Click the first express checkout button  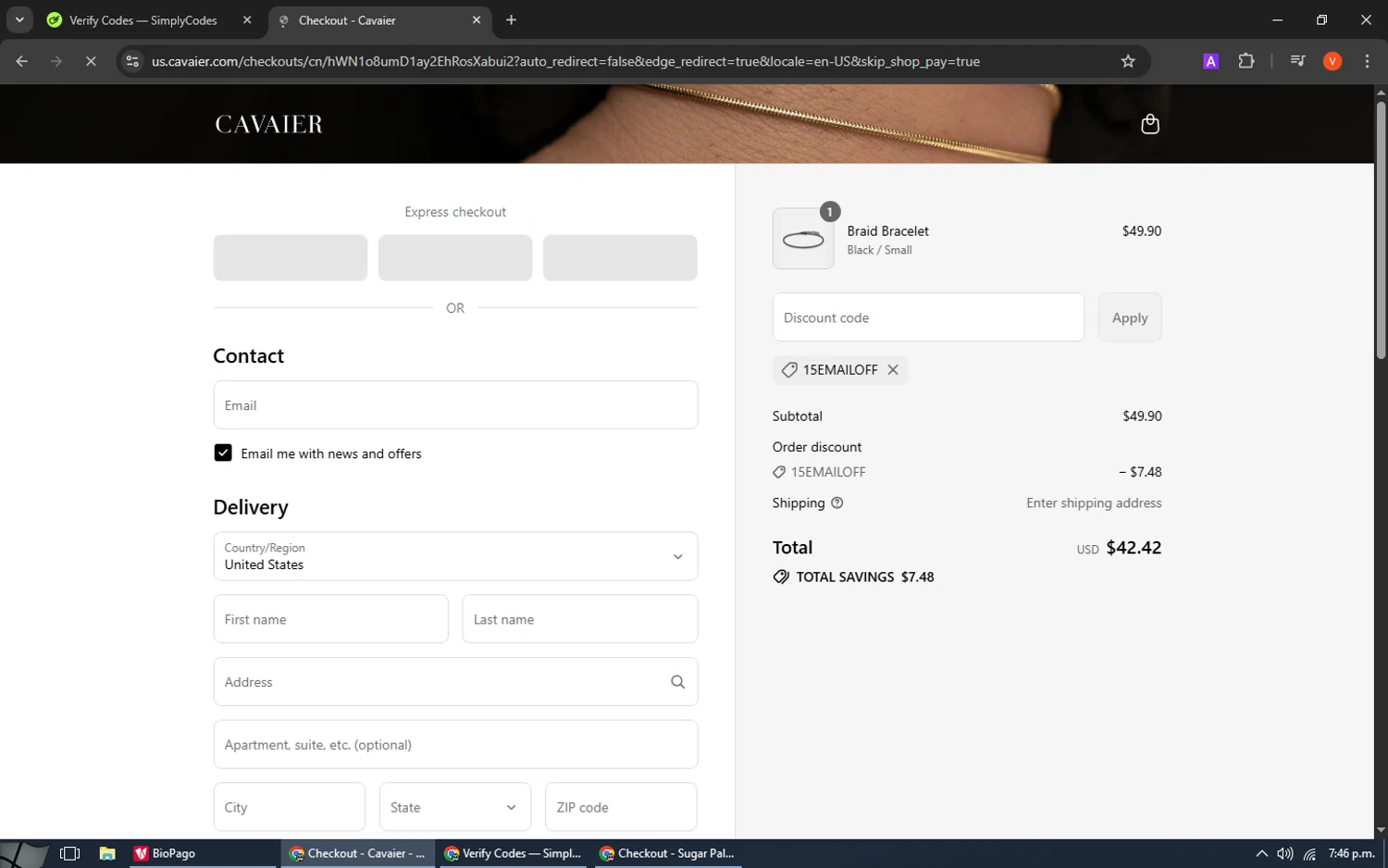click(291, 257)
